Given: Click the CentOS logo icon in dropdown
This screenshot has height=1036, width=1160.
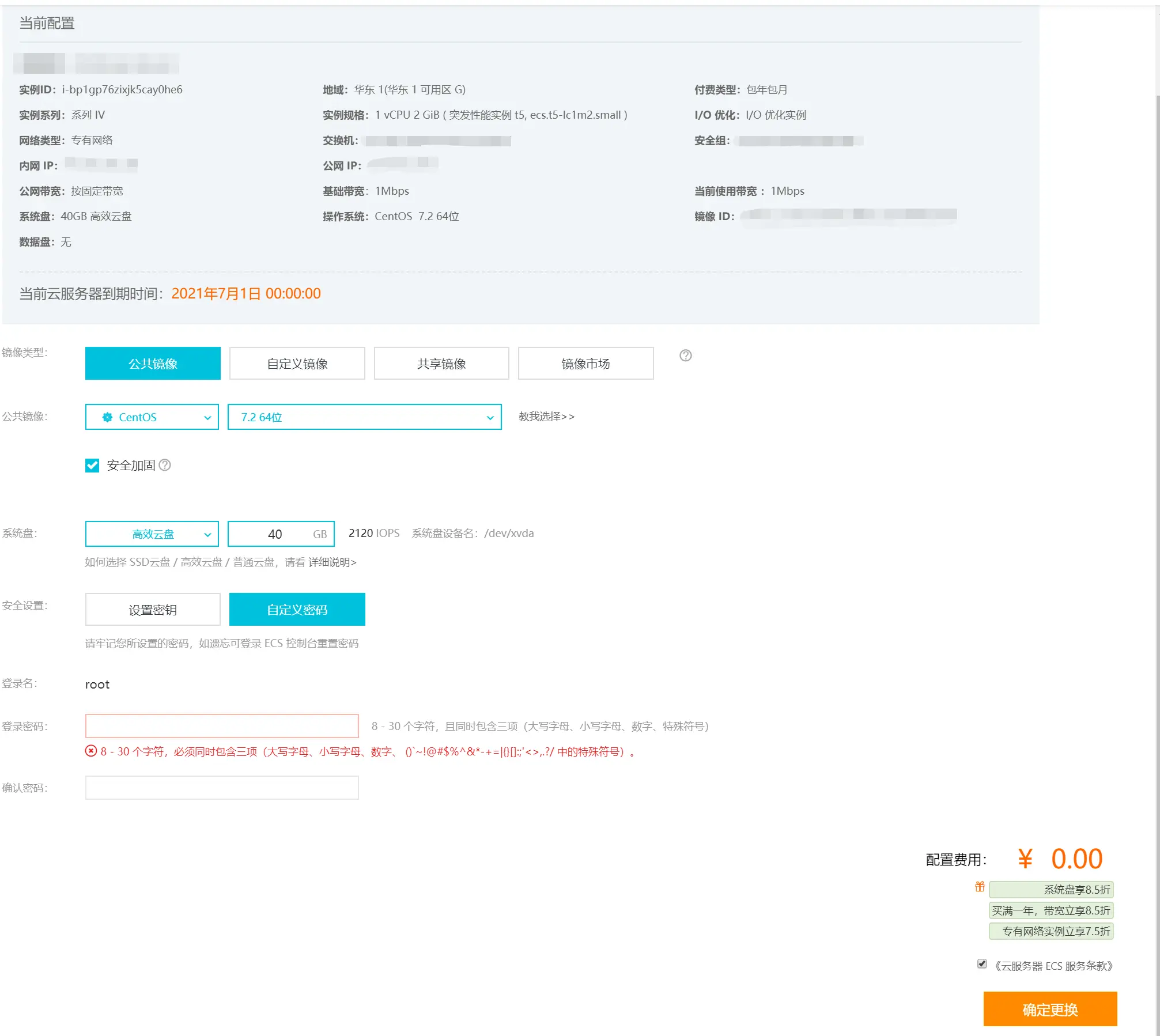Looking at the screenshot, I should pyautogui.click(x=107, y=417).
